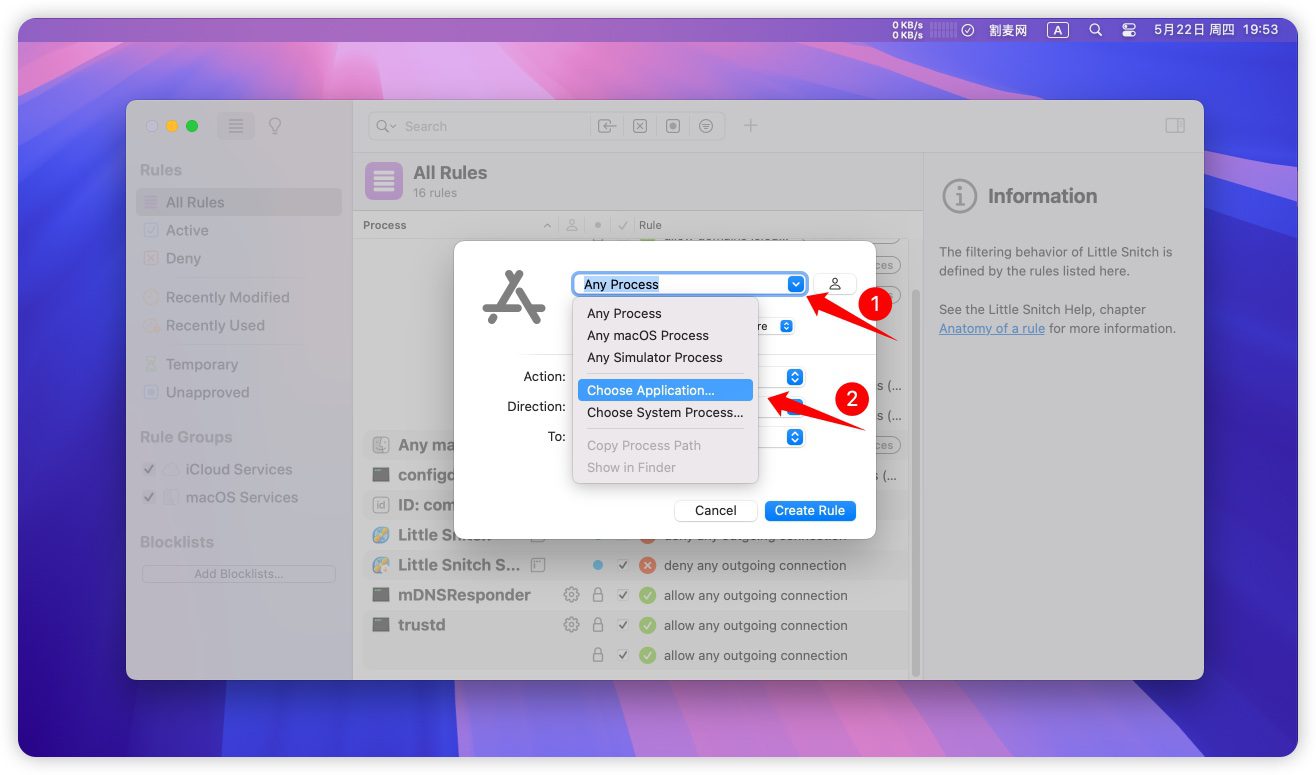Open the Anatomy of a rule link
Image resolution: width=1316 pixels, height=775 pixels.
tap(991, 328)
